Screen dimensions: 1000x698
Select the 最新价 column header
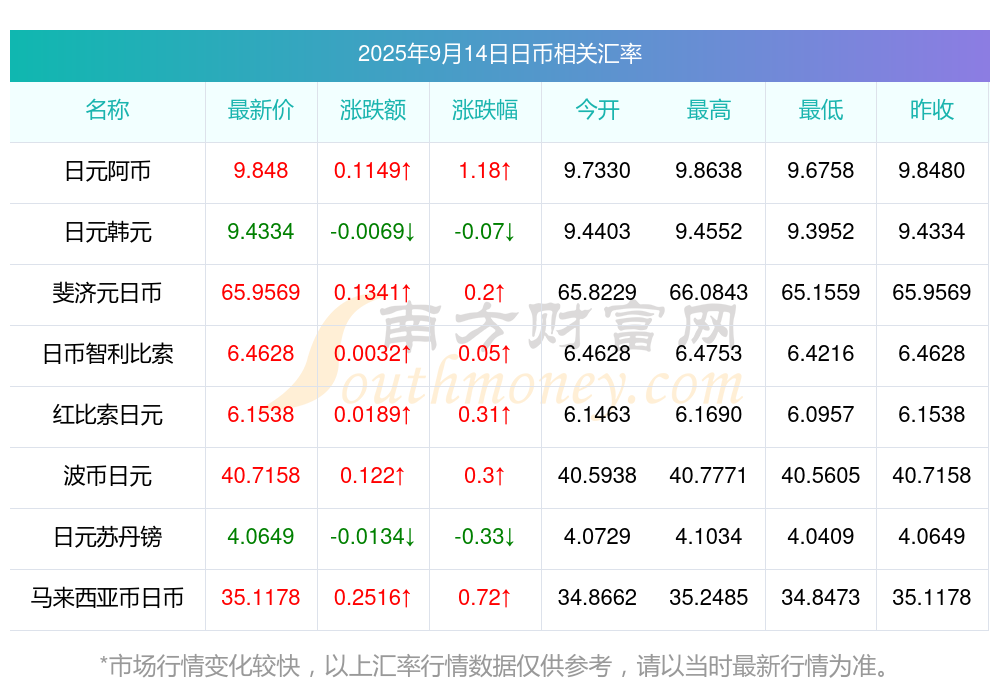pyautogui.click(x=261, y=110)
